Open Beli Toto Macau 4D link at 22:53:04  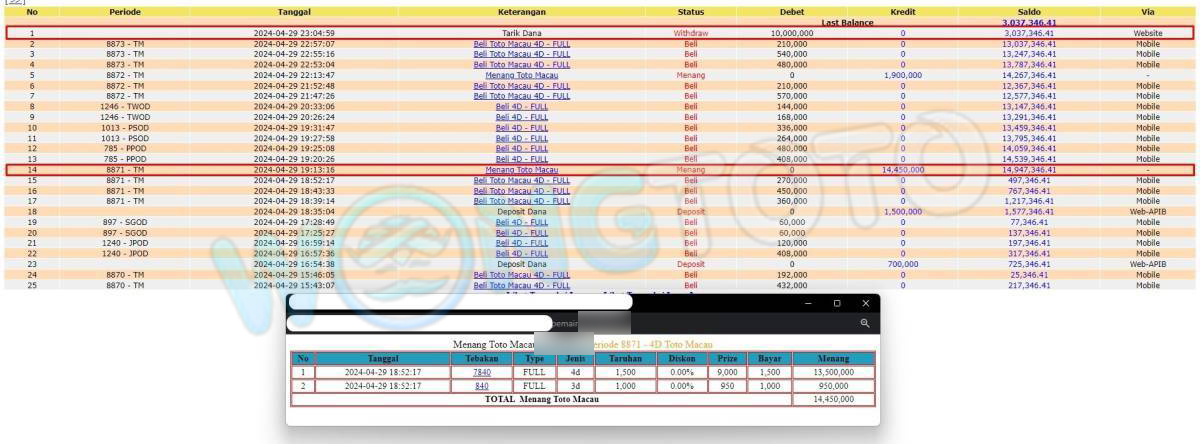click(x=521, y=65)
